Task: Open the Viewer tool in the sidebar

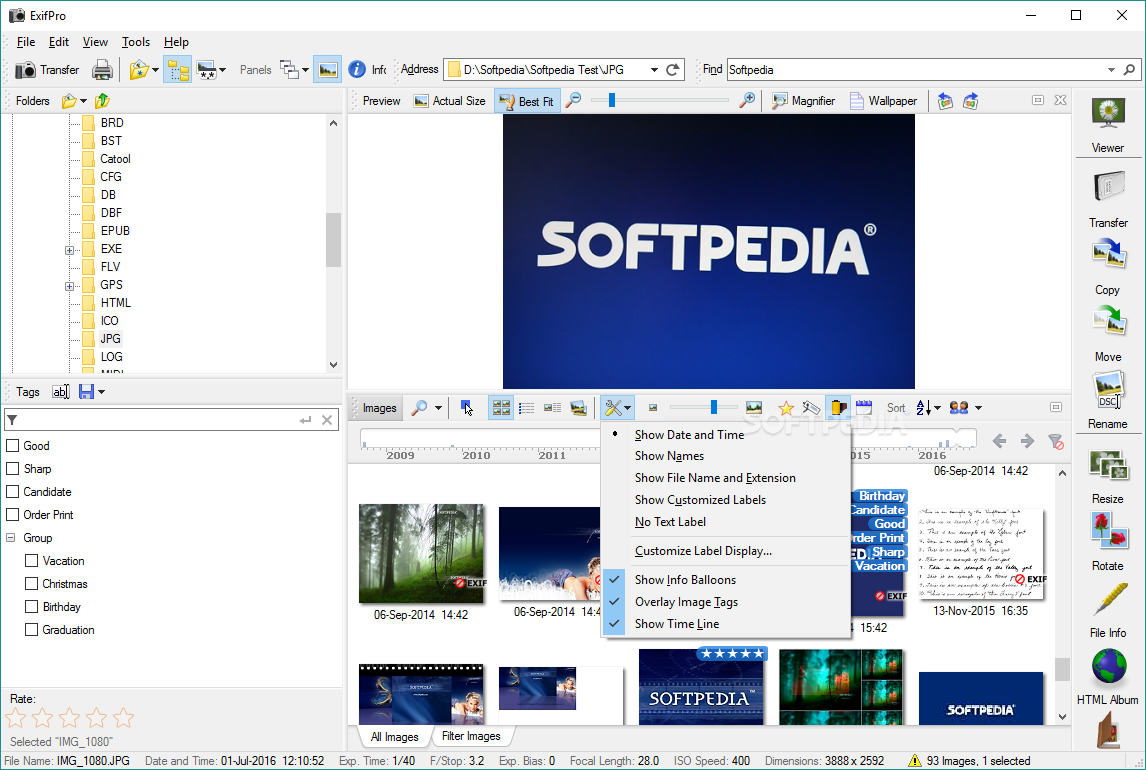Action: click(x=1108, y=124)
